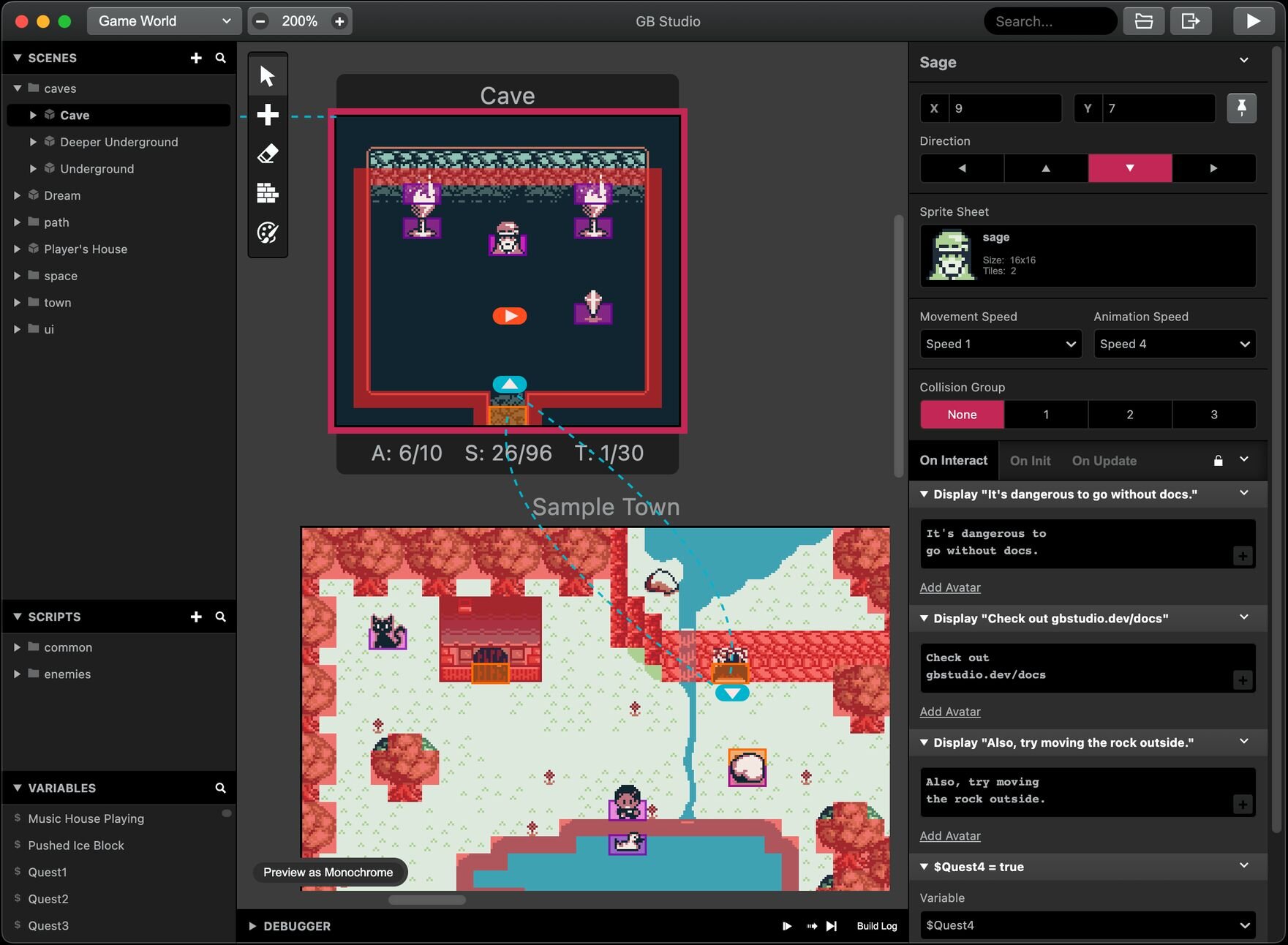The image size is (1288, 945).
Task: Switch to the On Init tab
Action: pos(1030,461)
